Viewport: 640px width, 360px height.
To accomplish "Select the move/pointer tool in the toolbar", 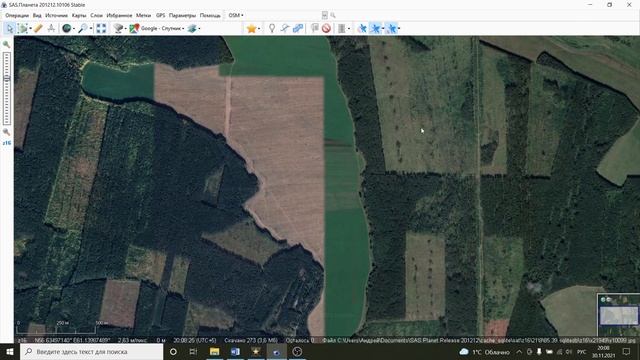I will (x=9, y=28).
